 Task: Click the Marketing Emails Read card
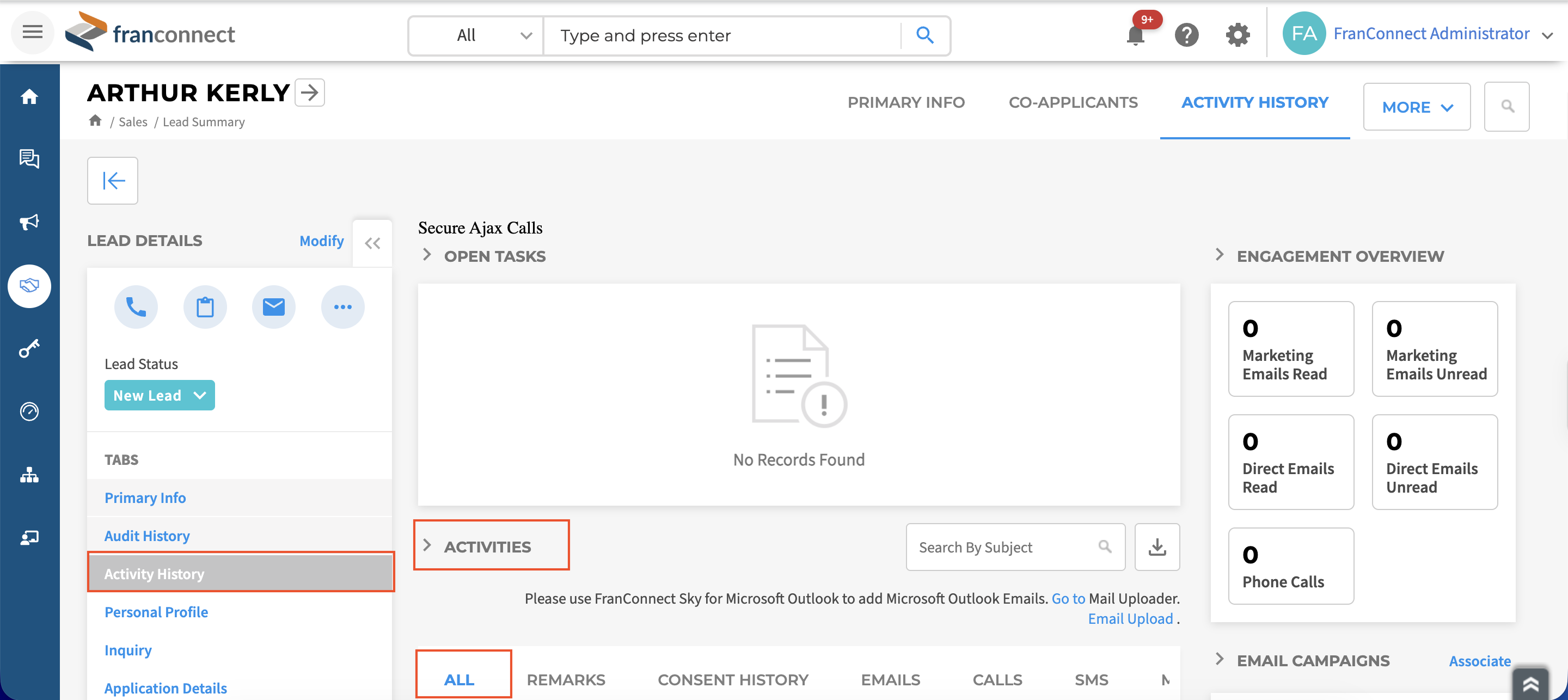pos(1290,349)
